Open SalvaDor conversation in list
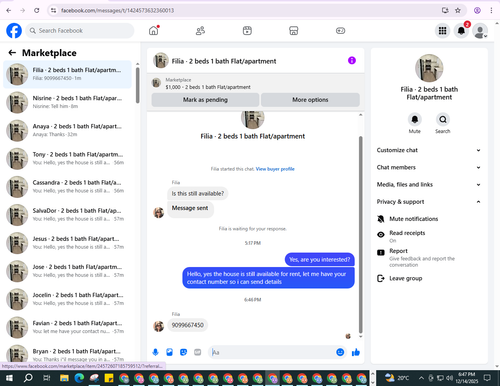 pyautogui.click(x=67, y=215)
